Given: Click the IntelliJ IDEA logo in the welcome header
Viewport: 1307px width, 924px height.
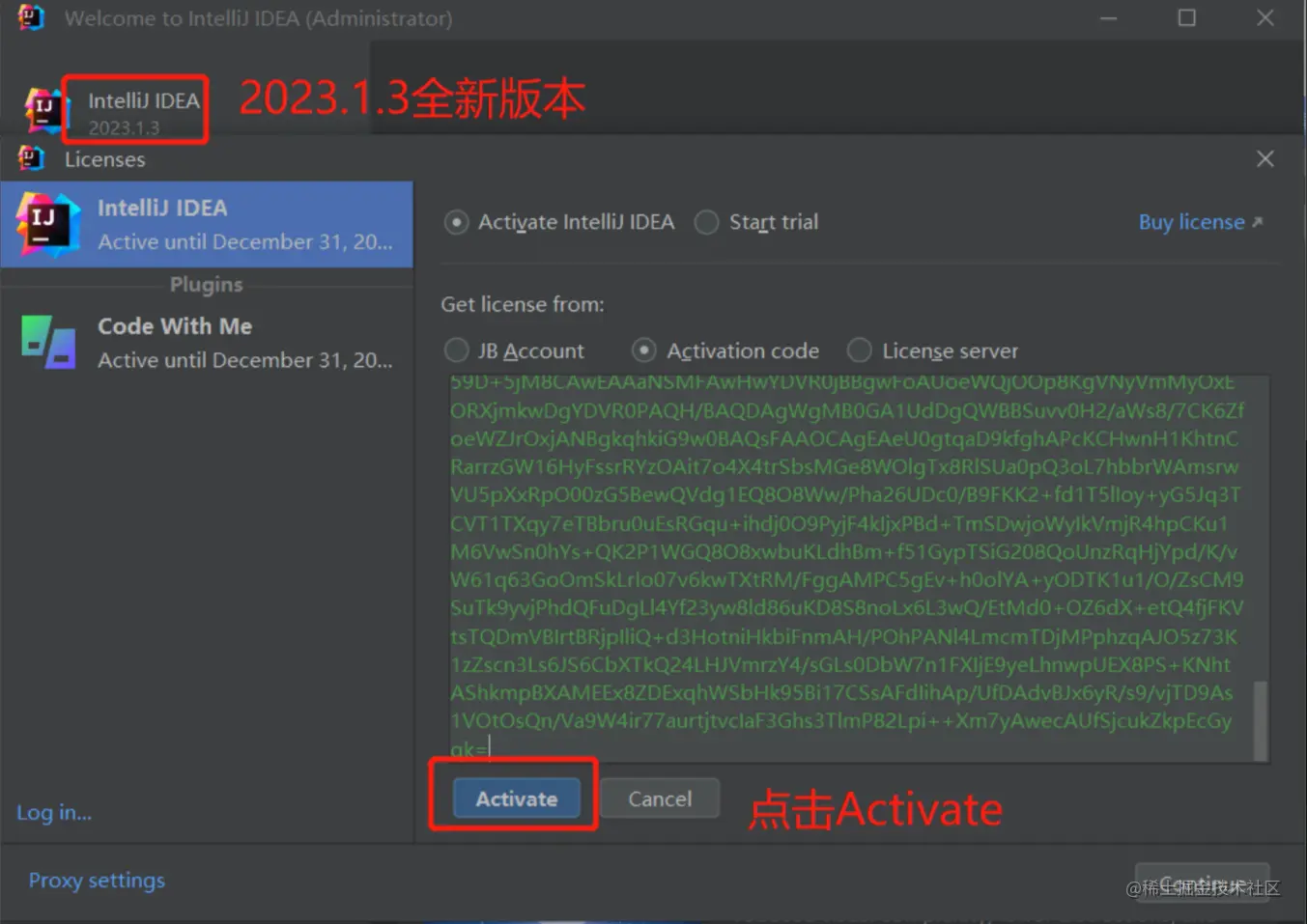Looking at the screenshot, I should point(43,110).
